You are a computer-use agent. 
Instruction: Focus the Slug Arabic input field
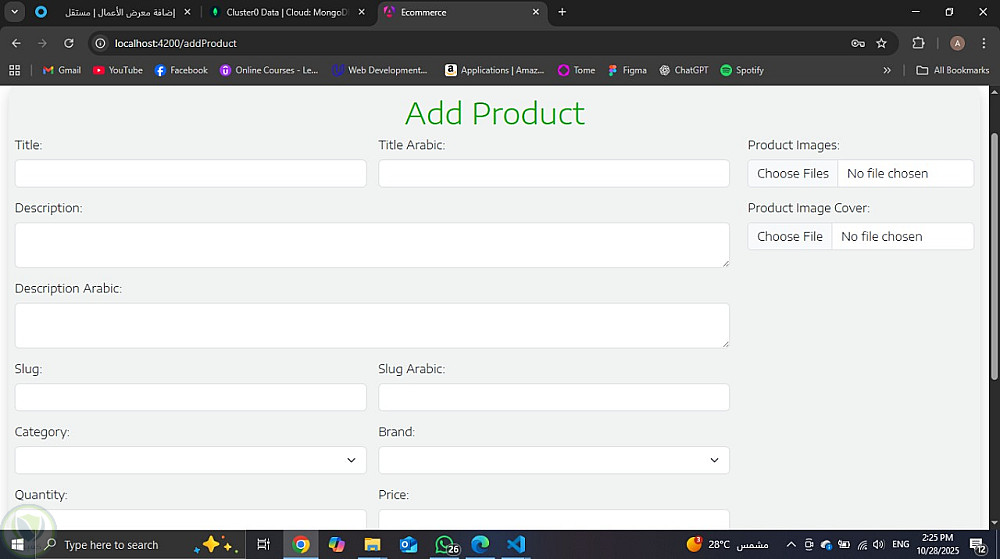click(x=554, y=397)
